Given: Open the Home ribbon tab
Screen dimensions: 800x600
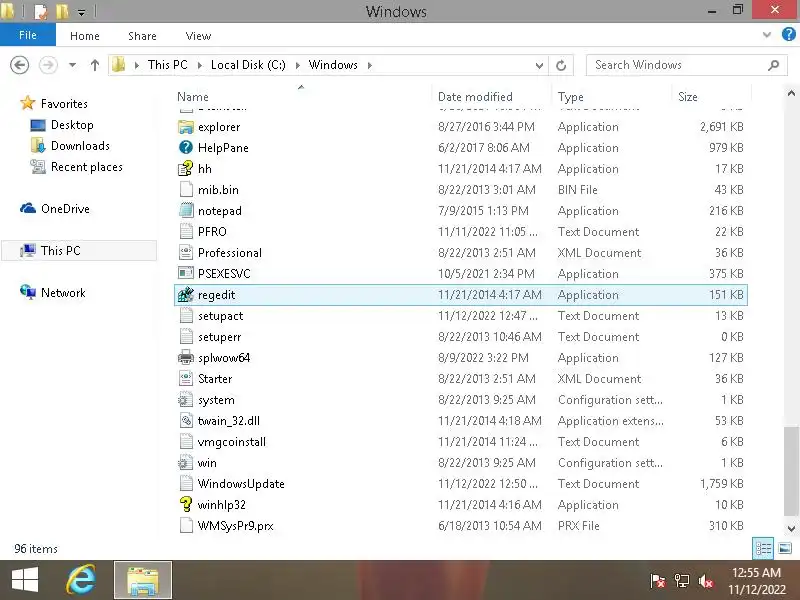Looking at the screenshot, I should click(85, 36).
